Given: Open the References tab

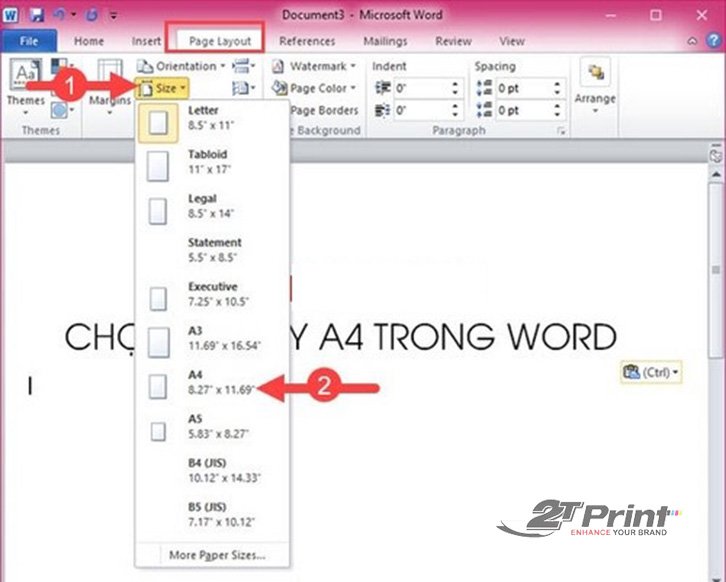Looking at the screenshot, I should click(307, 41).
